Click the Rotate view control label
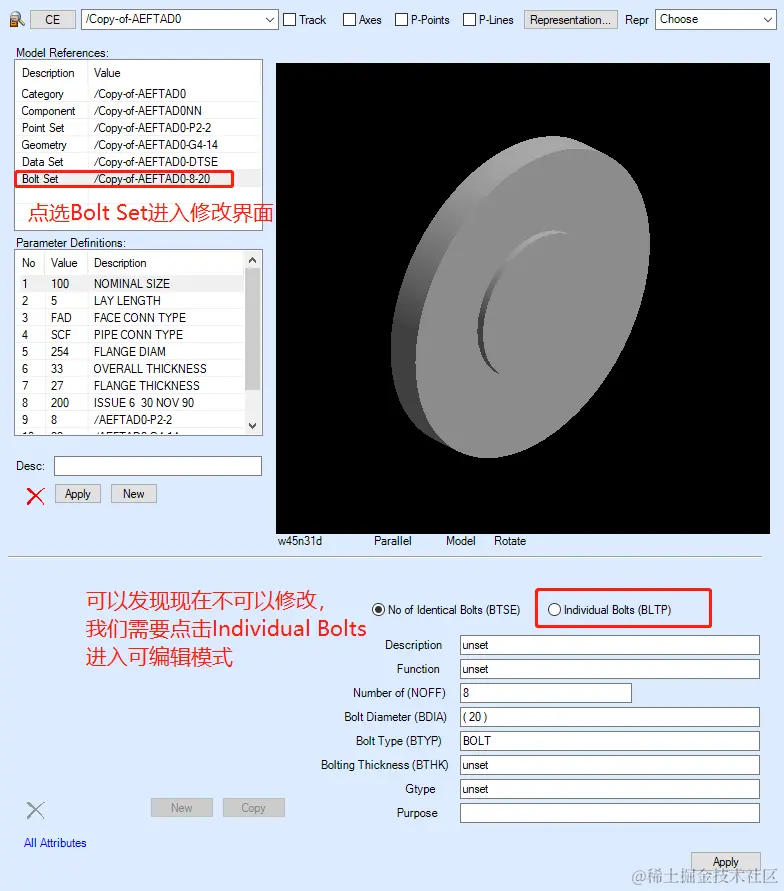 click(x=510, y=541)
